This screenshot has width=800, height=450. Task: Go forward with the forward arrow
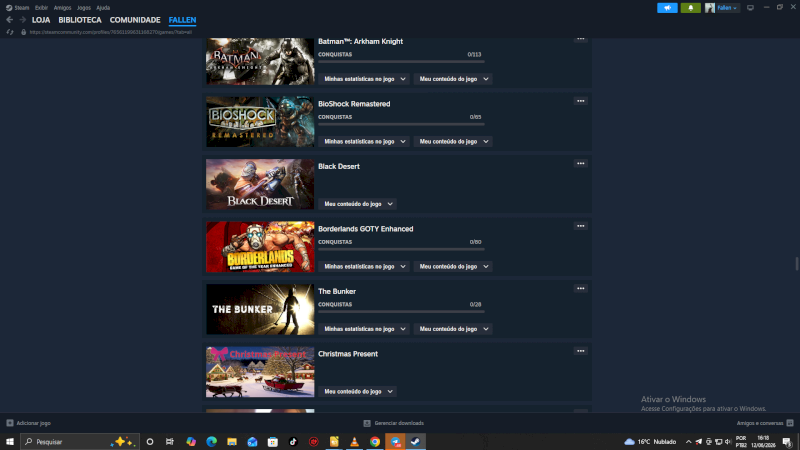(x=22, y=20)
